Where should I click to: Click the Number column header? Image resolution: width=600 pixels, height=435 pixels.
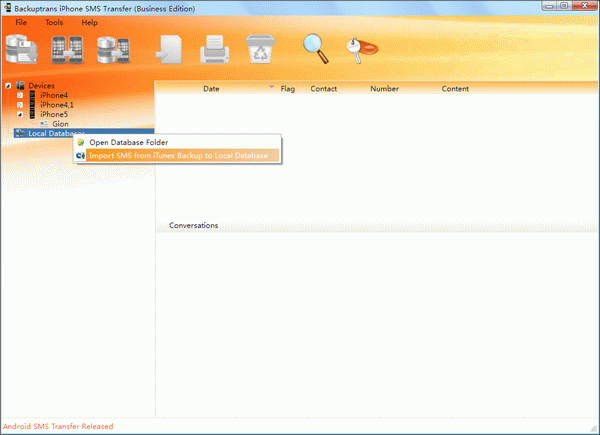(385, 89)
